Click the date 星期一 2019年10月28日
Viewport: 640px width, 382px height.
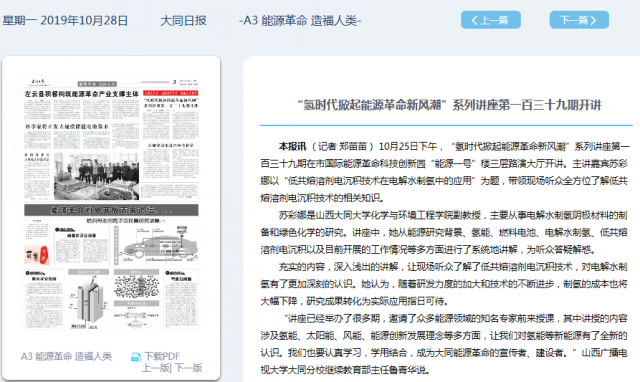(x=65, y=20)
